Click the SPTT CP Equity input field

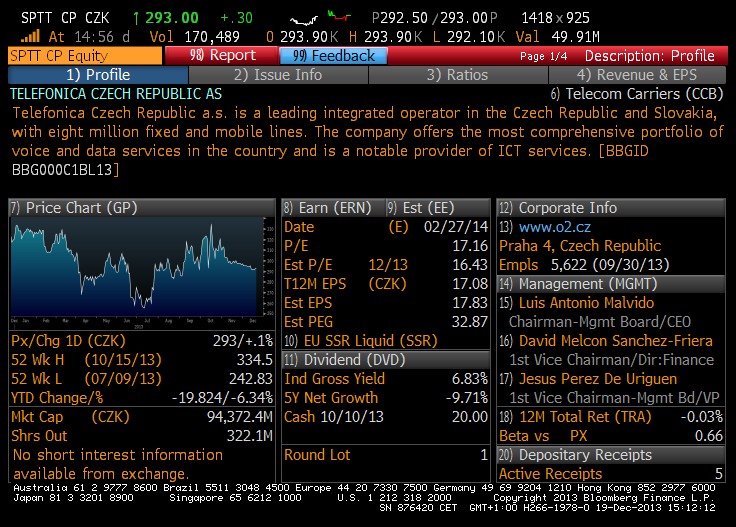[85, 55]
